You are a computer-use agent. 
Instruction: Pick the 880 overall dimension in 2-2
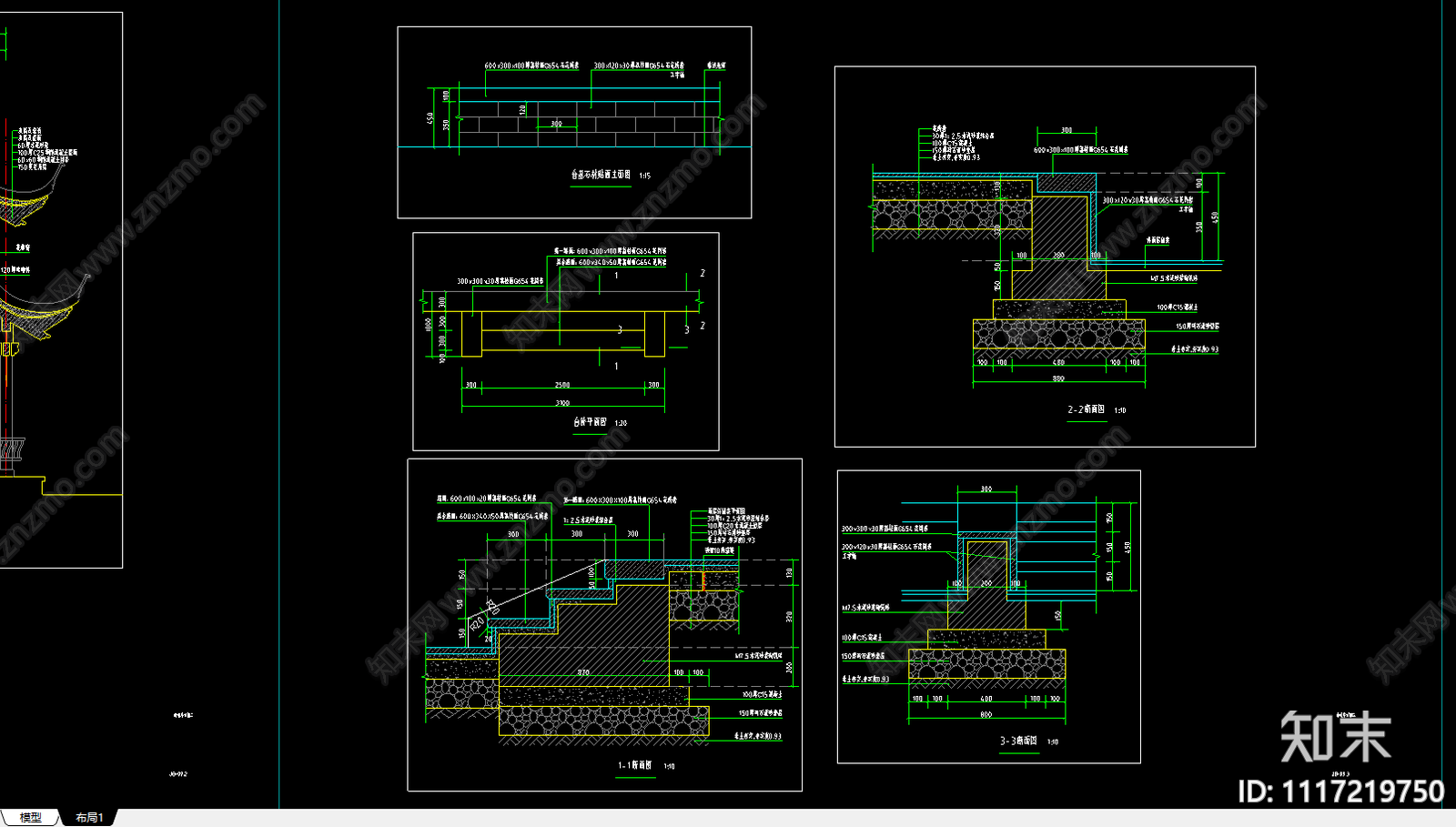pyautogui.click(x=1058, y=378)
